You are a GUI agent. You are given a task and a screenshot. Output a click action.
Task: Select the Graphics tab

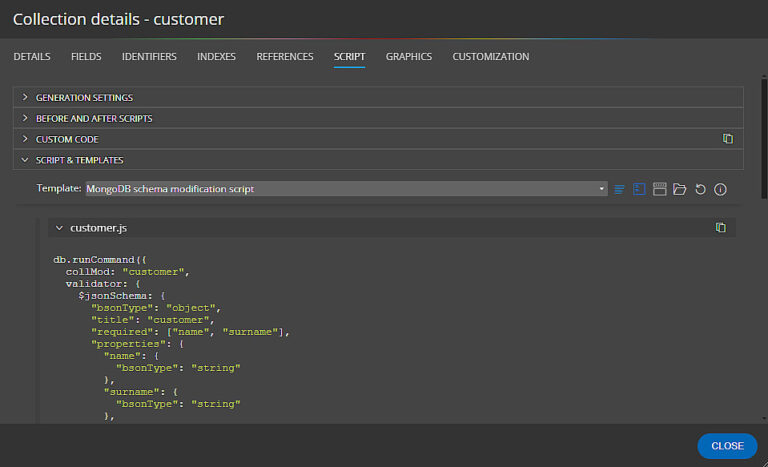point(408,57)
